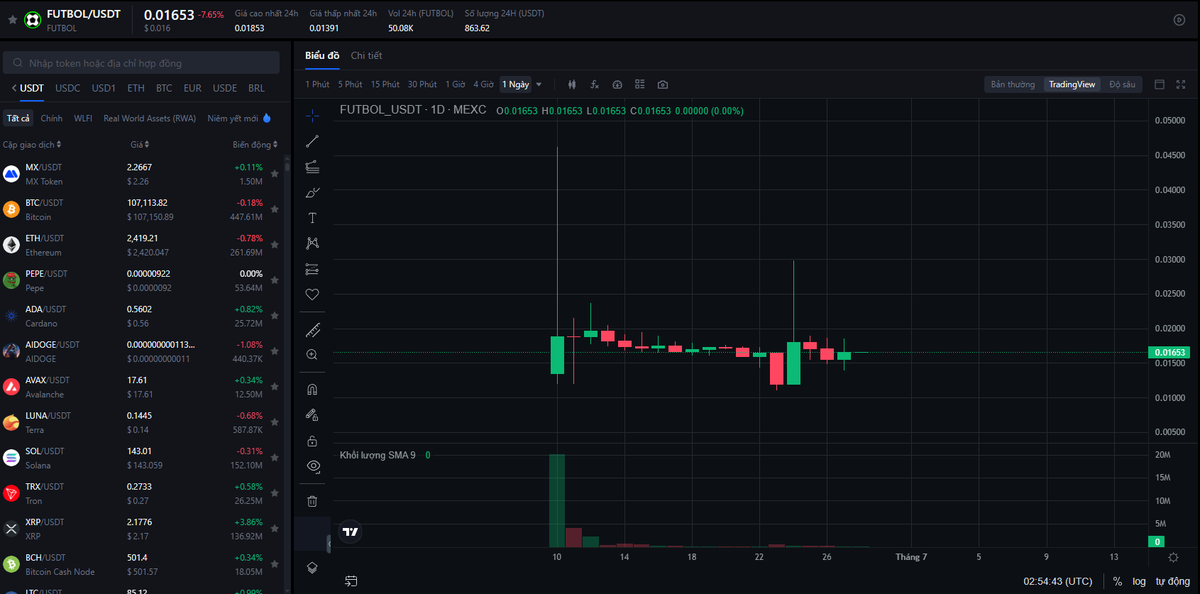Open the candlestick chart type selector
The height and width of the screenshot is (594, 1200).
tap(572, 85)
